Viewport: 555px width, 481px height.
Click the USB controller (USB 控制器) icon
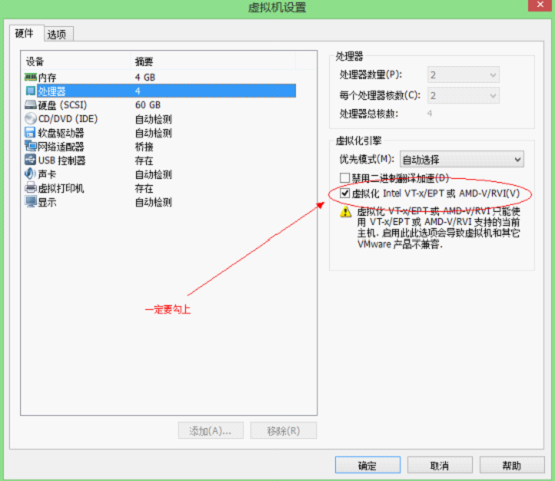[x=30, y=160]
